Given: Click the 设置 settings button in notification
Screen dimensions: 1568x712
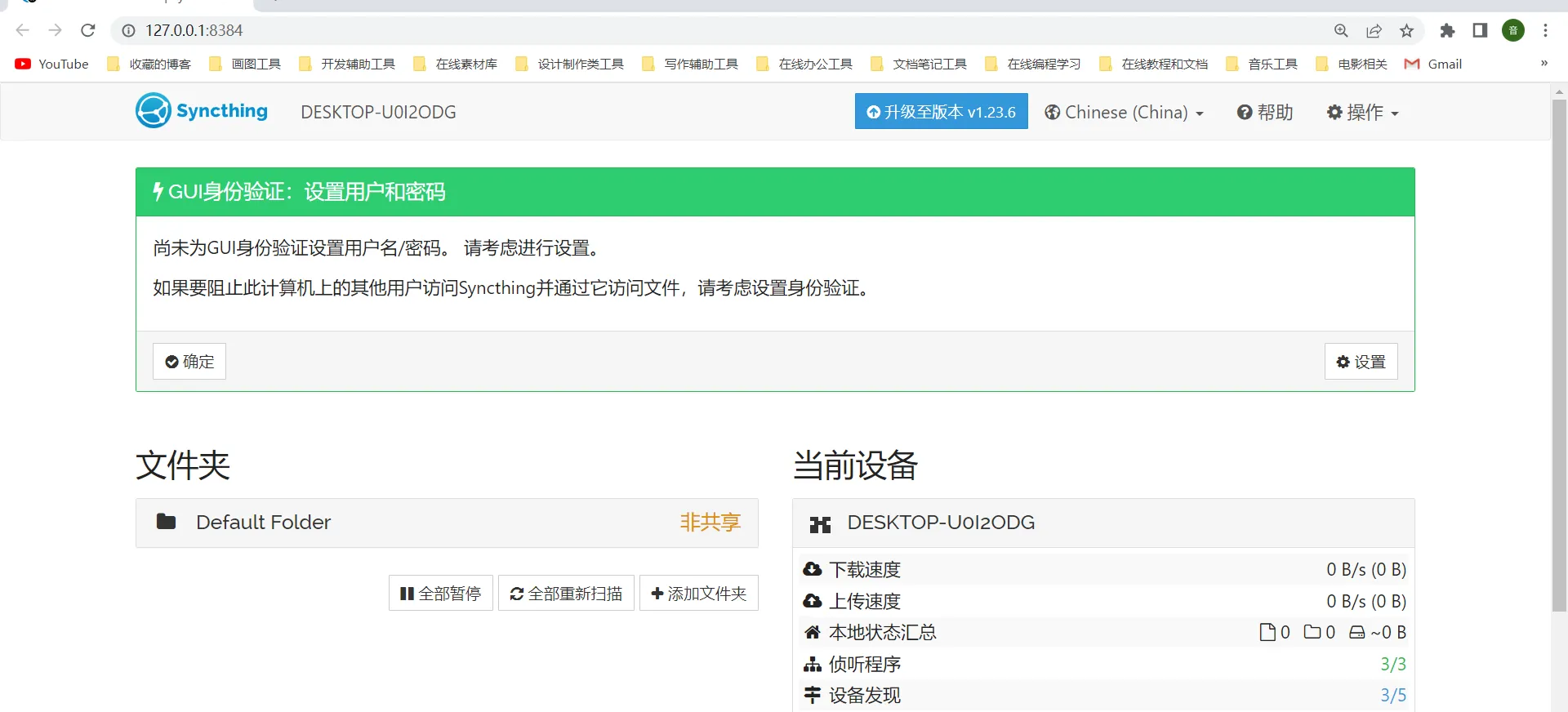Looking at the screenshot, I should pos(1361,361).
